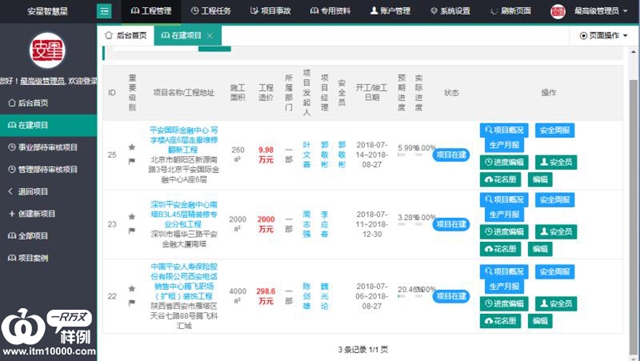Switch to the 后台首页 tab

(x=126, y=36)
